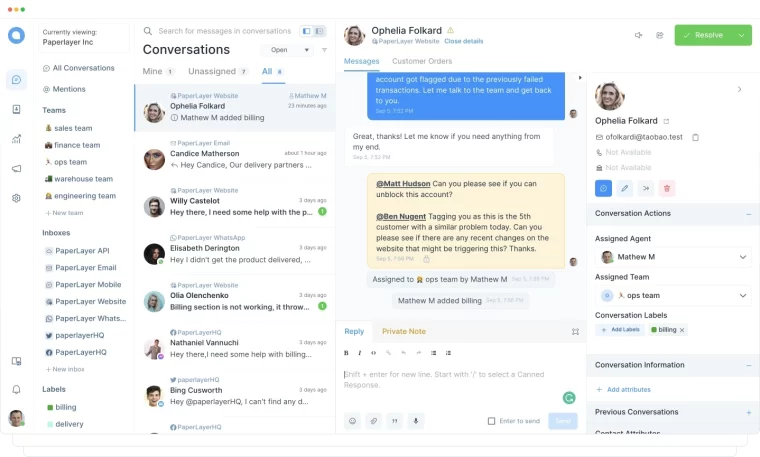Image resolution: width=760 pixels, height=457 pixels.
Task: Remove the billing label from conversation
Action: (x=682, y=330)
